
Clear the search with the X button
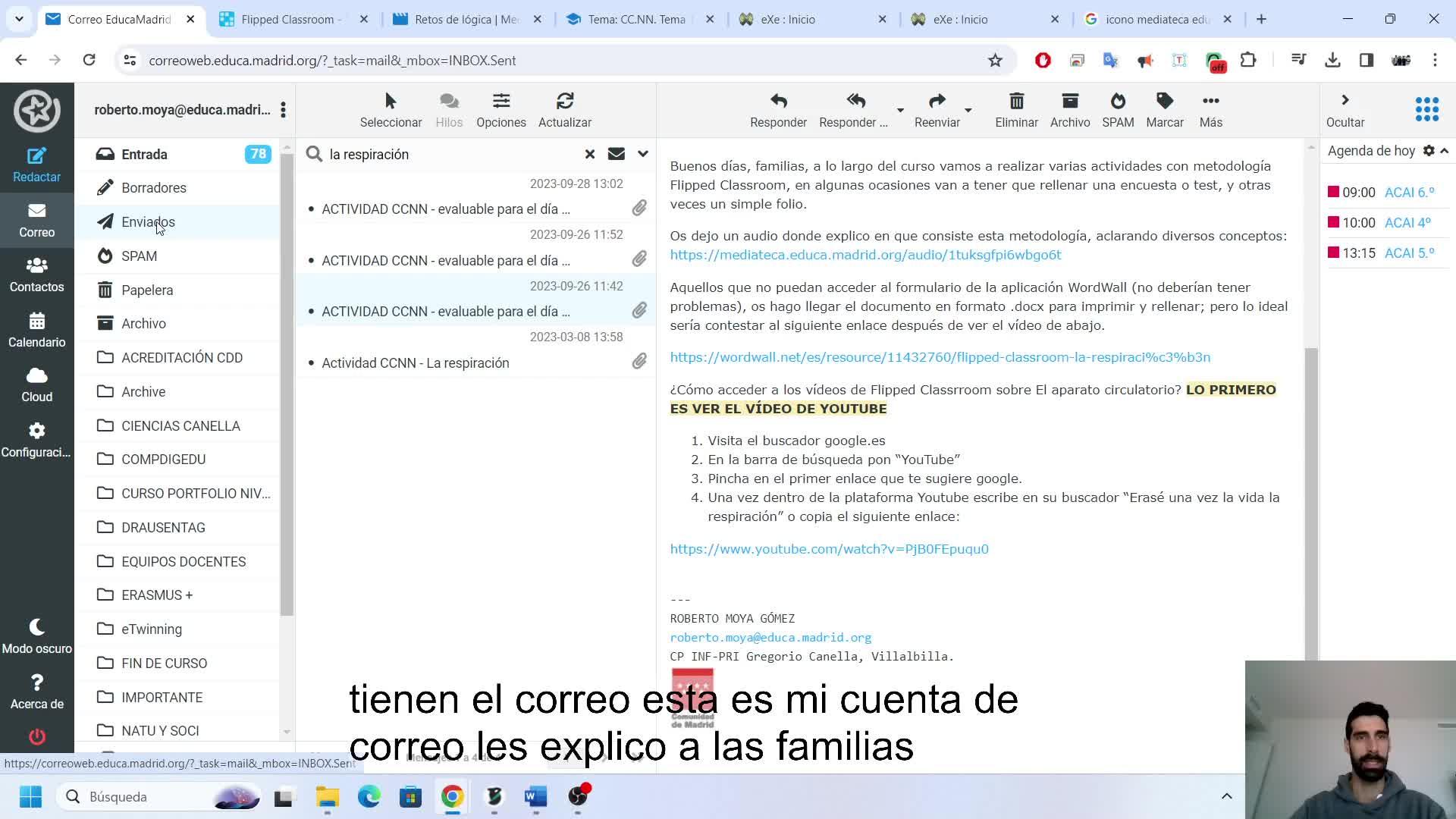(x=590, y=154)
